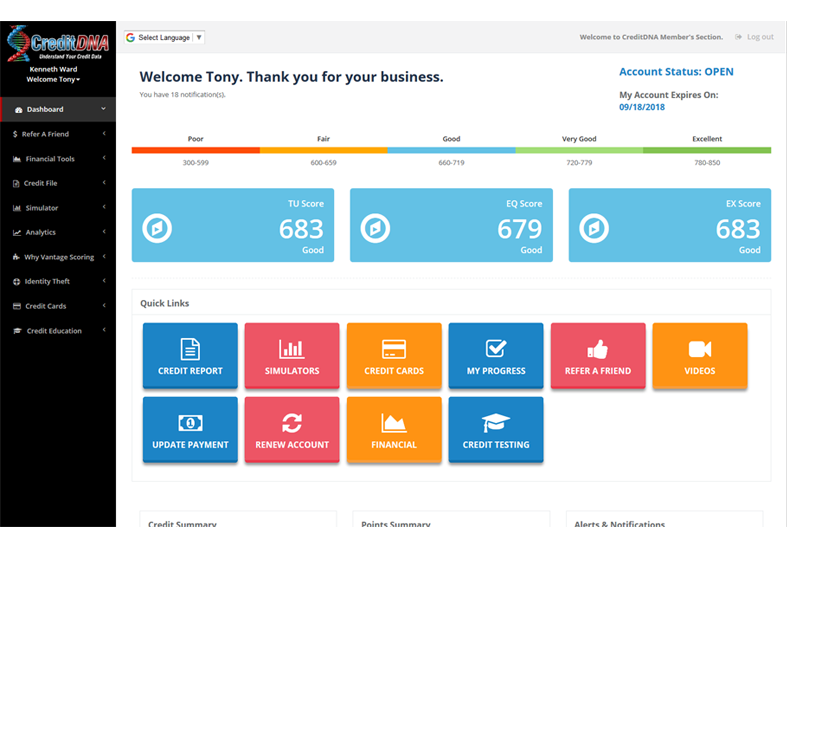Click the green Excellent score range bar
Viewport: 833px width, 731px height.
click(x=707, y=150)
